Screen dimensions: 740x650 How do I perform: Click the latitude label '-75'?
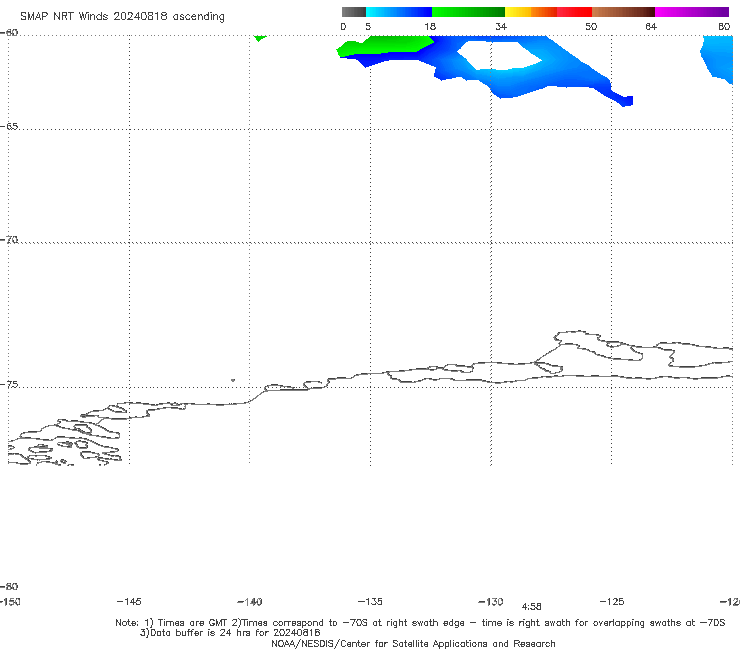coord(9,385)
